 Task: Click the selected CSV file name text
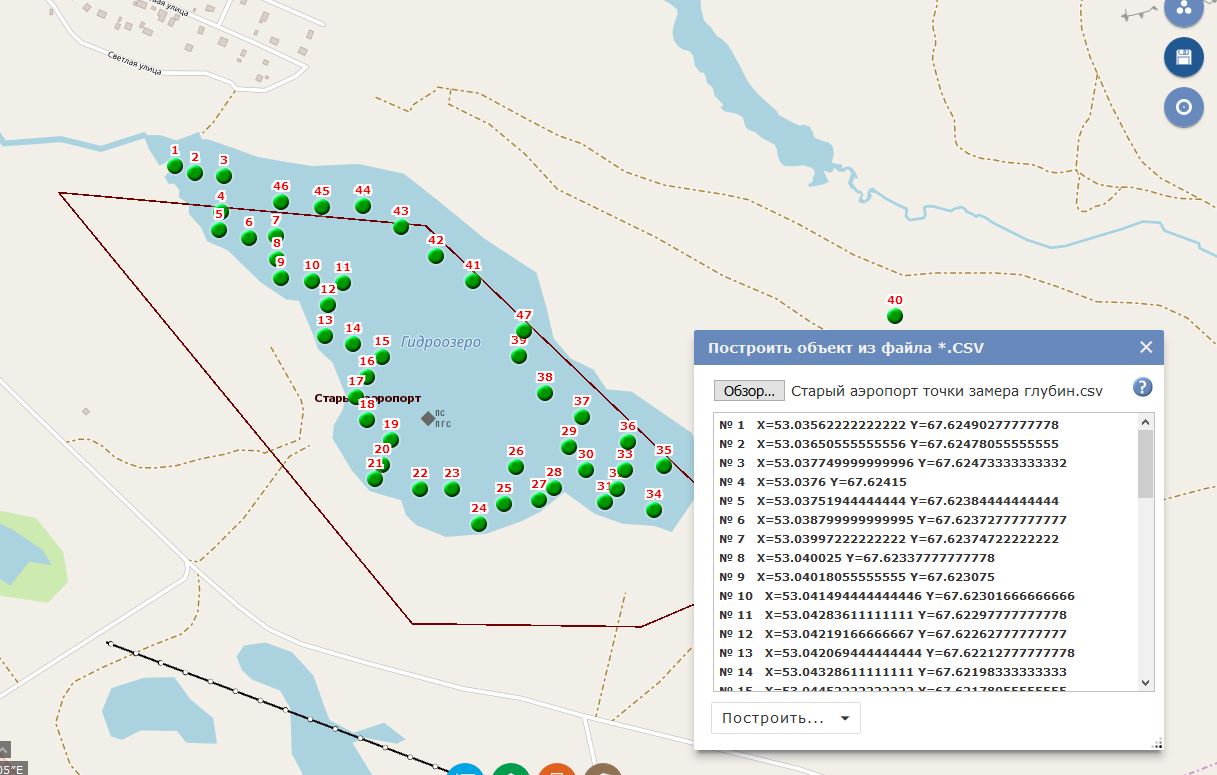pos(947,391)
